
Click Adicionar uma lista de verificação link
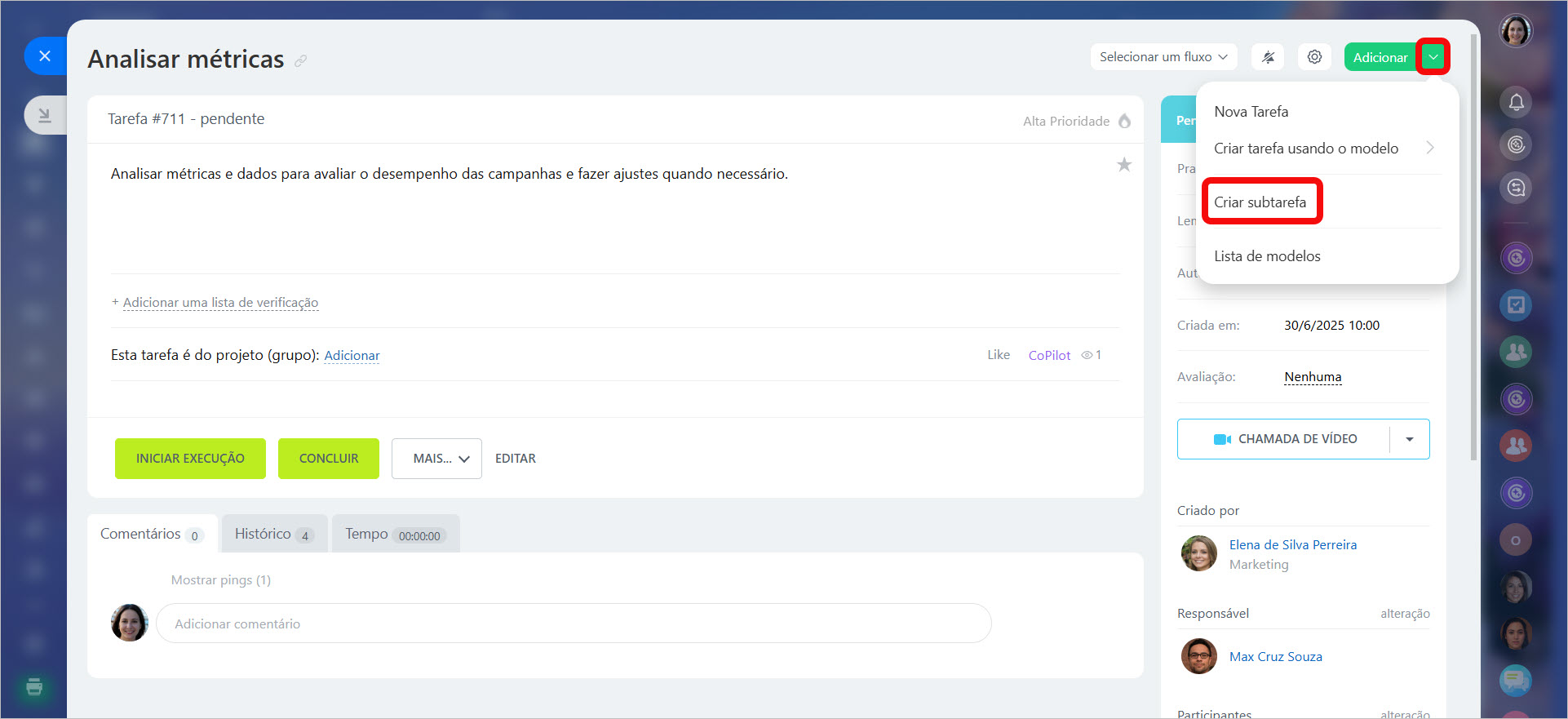pos(220,303)
